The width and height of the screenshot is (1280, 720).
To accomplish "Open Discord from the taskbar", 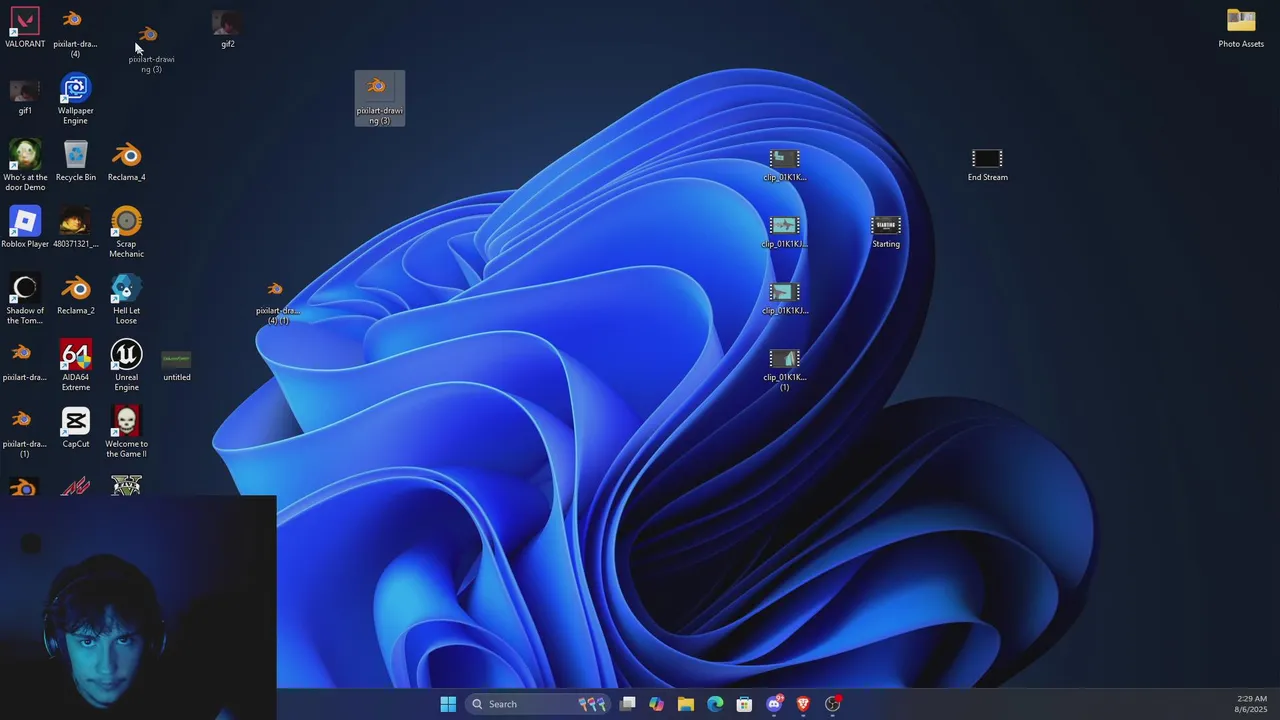I will 773,704.
